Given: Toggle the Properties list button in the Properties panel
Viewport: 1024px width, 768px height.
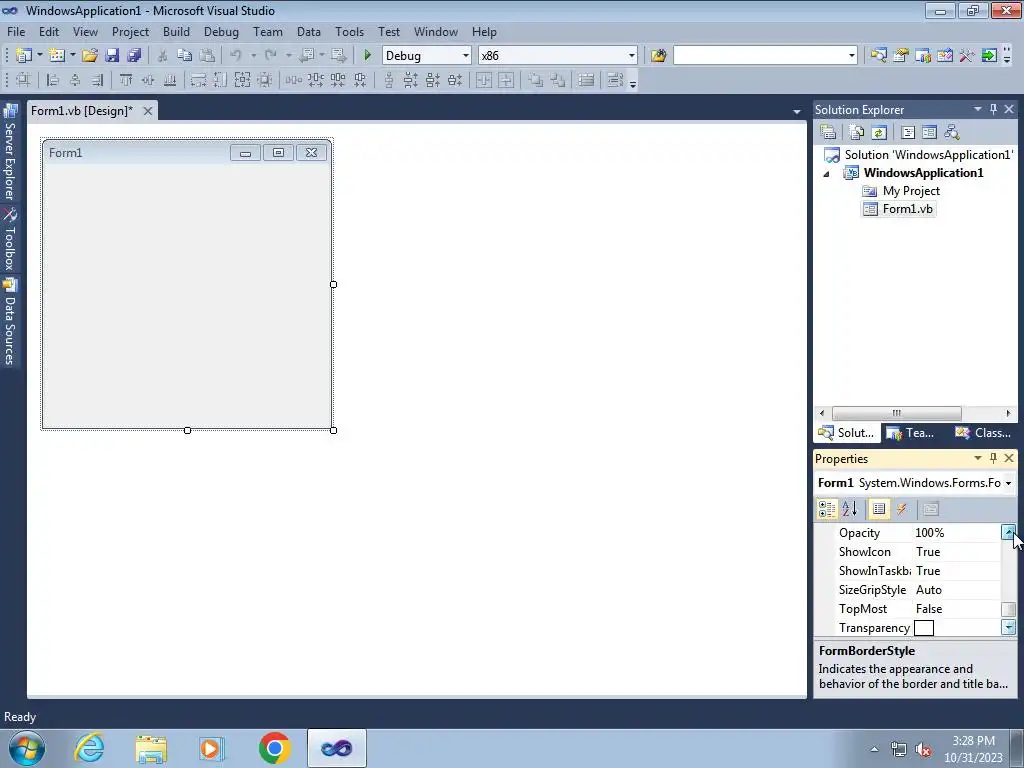Looking at the screenshot, I should click(879, 509).
